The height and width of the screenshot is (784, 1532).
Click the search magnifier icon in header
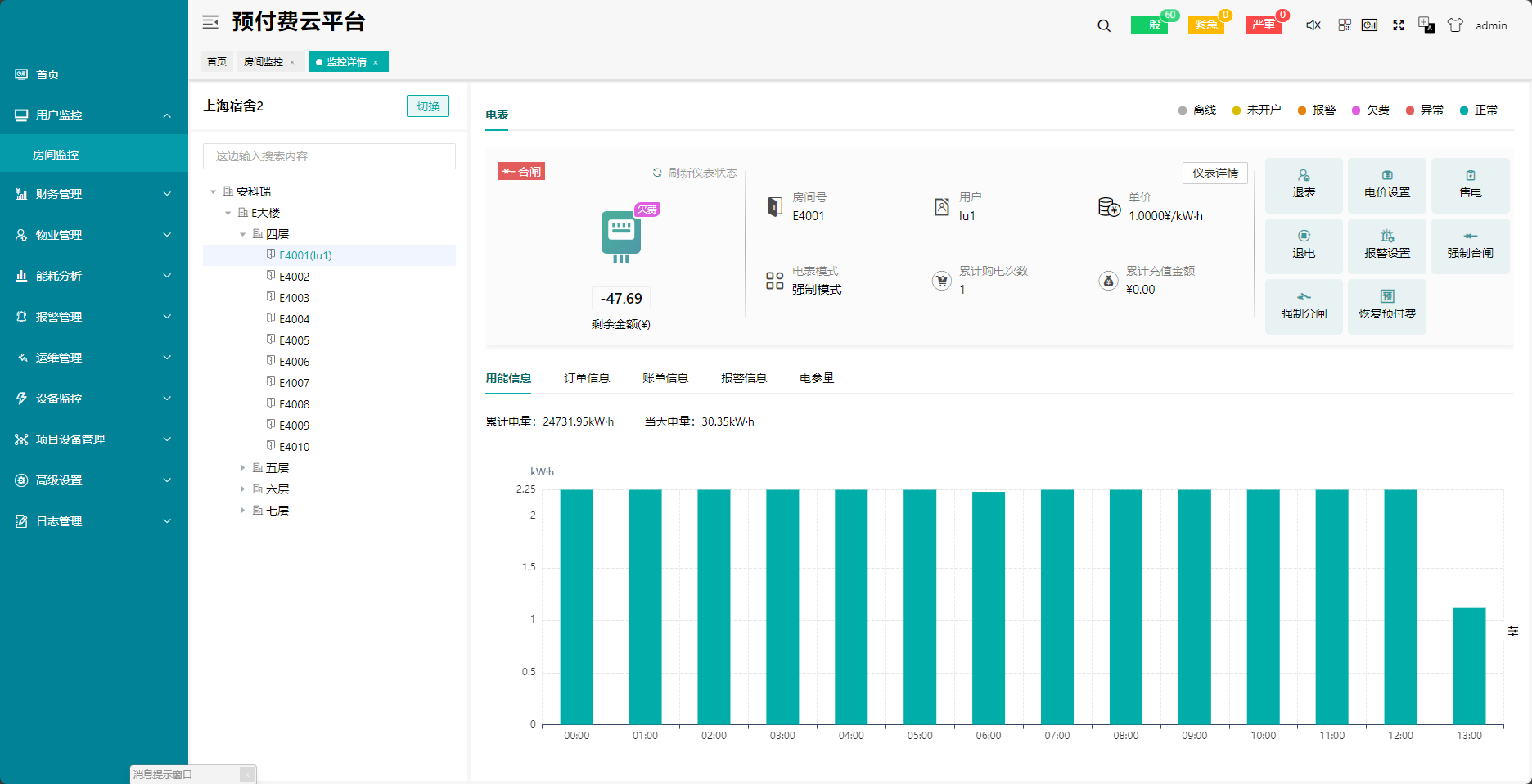click(x=1104, y=25)
